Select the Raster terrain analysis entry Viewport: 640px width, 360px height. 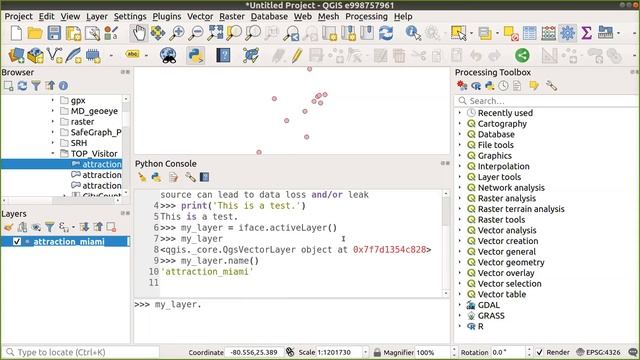tap(521, 209)
